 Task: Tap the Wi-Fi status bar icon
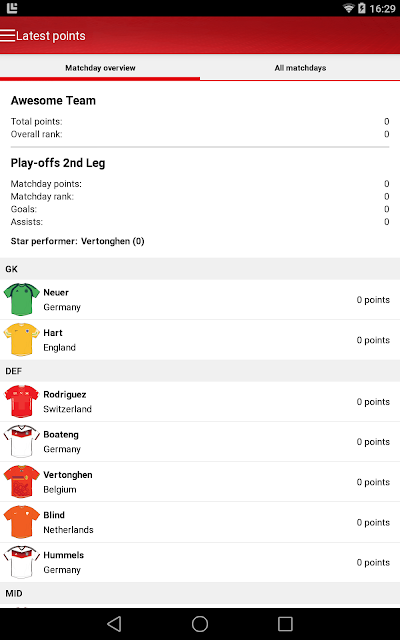tap(348, 8)
